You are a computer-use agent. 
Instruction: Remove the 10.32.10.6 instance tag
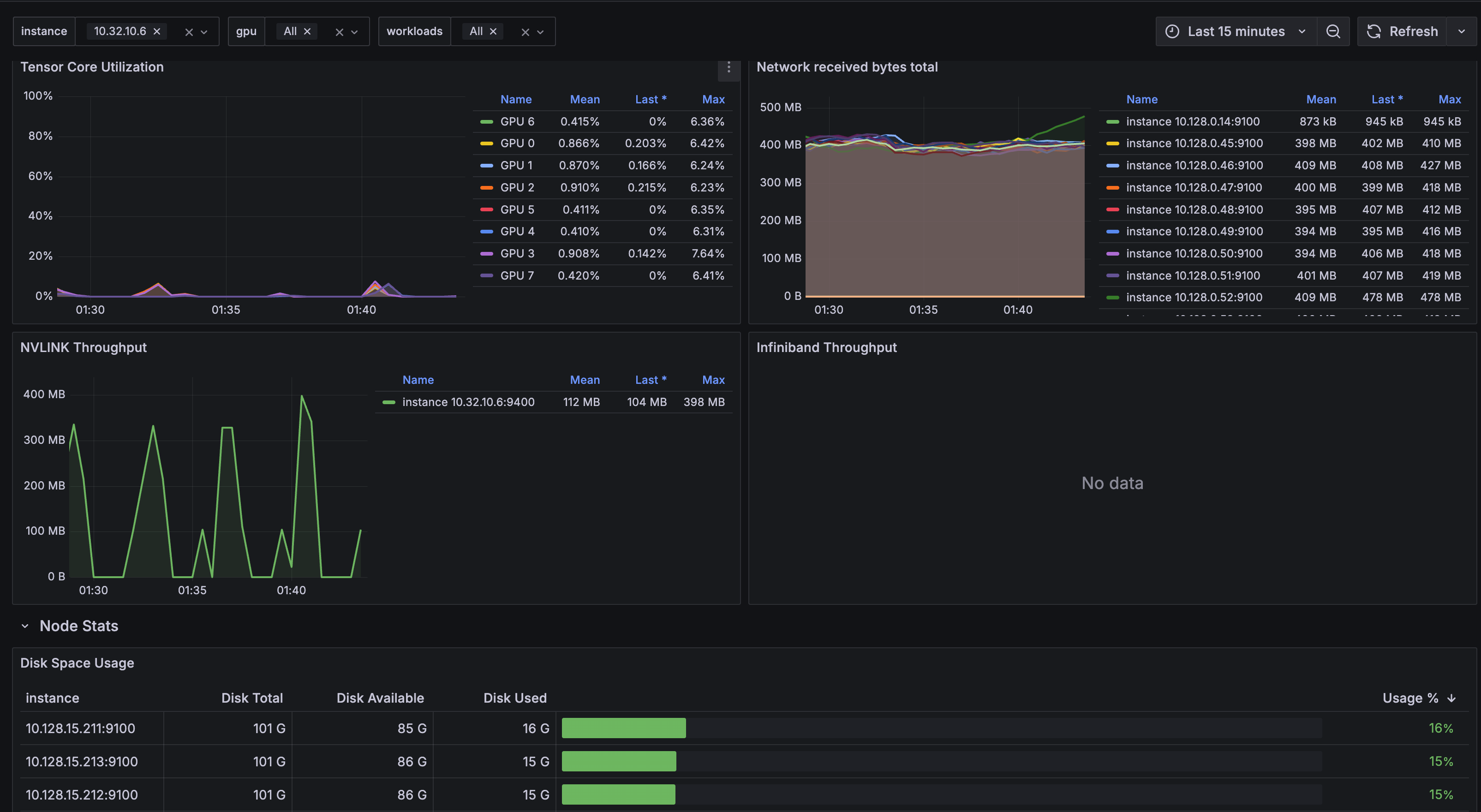click(156, 31)
